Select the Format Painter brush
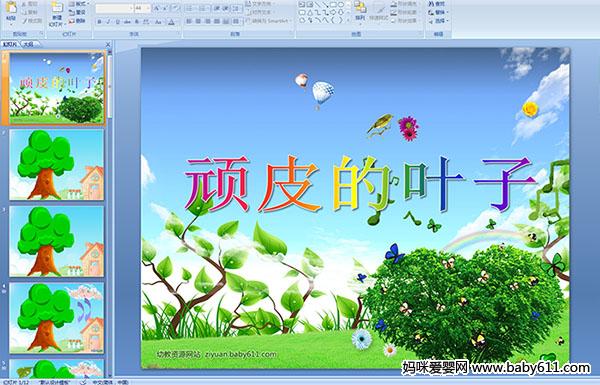 point(25,21)
